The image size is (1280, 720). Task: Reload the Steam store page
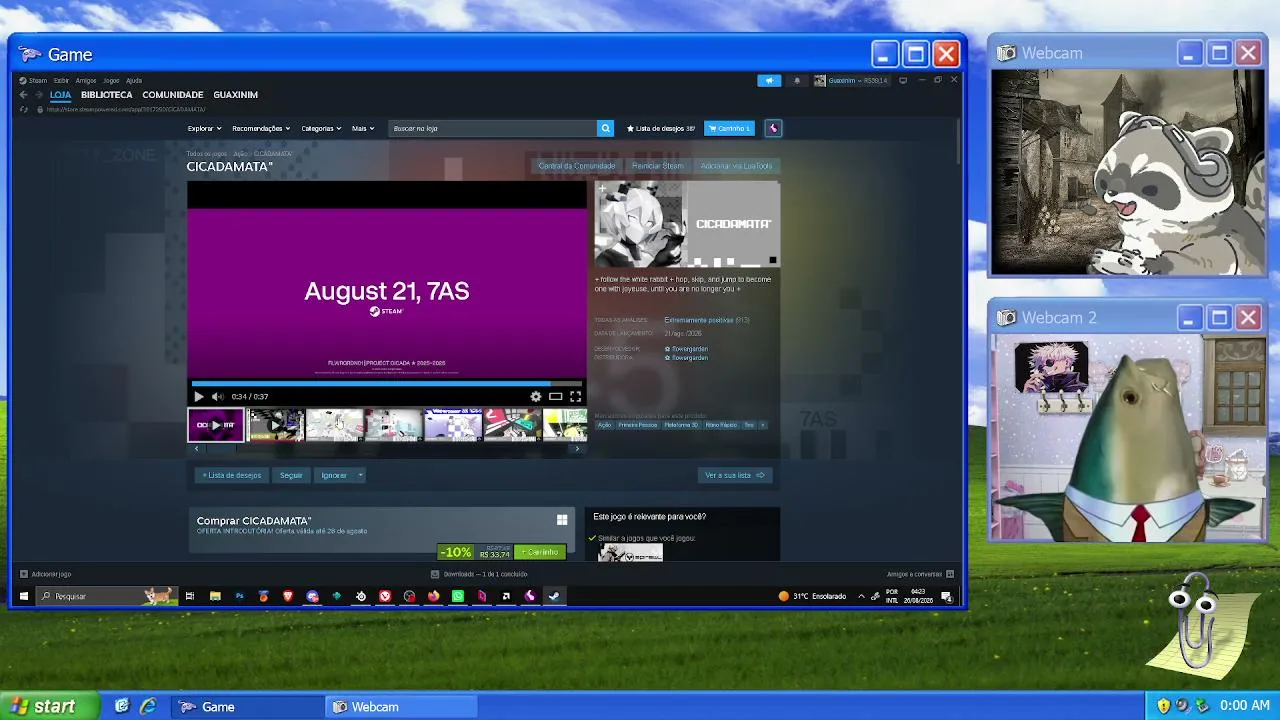[24, 109]
